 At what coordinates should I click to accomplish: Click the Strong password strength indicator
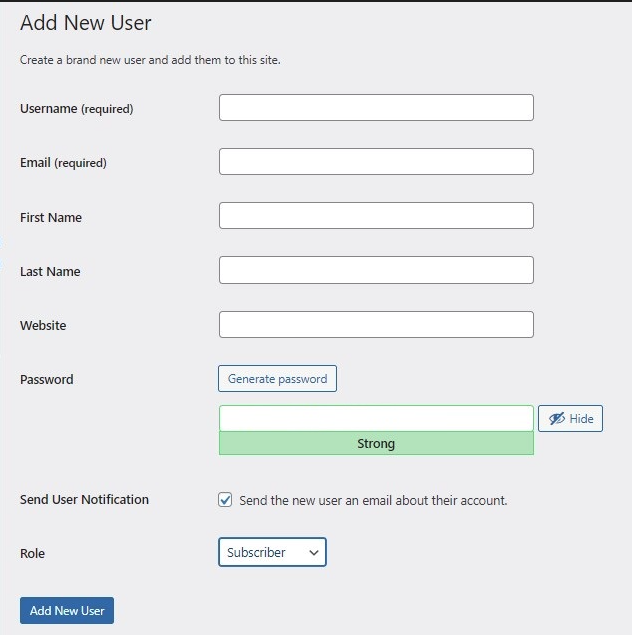pyautogui.click(x=376, y=443)
